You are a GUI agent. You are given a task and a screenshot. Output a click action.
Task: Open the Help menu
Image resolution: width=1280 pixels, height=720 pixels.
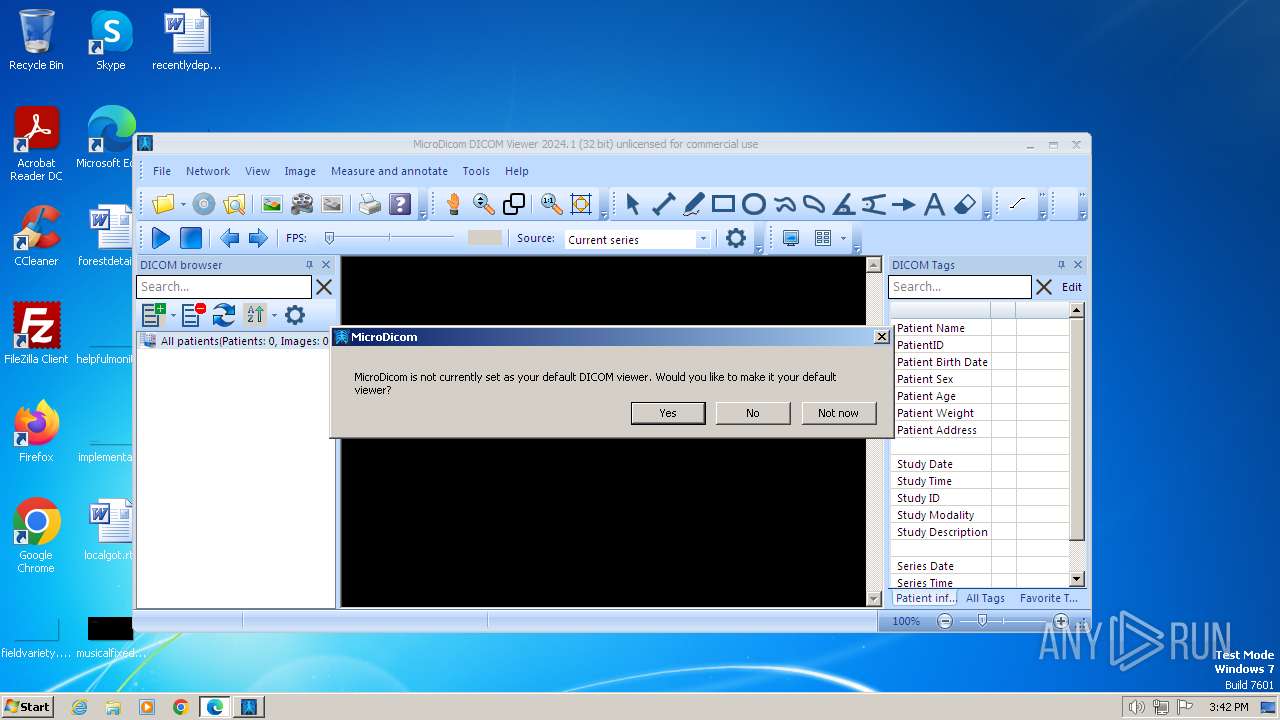tap(517, 171)
